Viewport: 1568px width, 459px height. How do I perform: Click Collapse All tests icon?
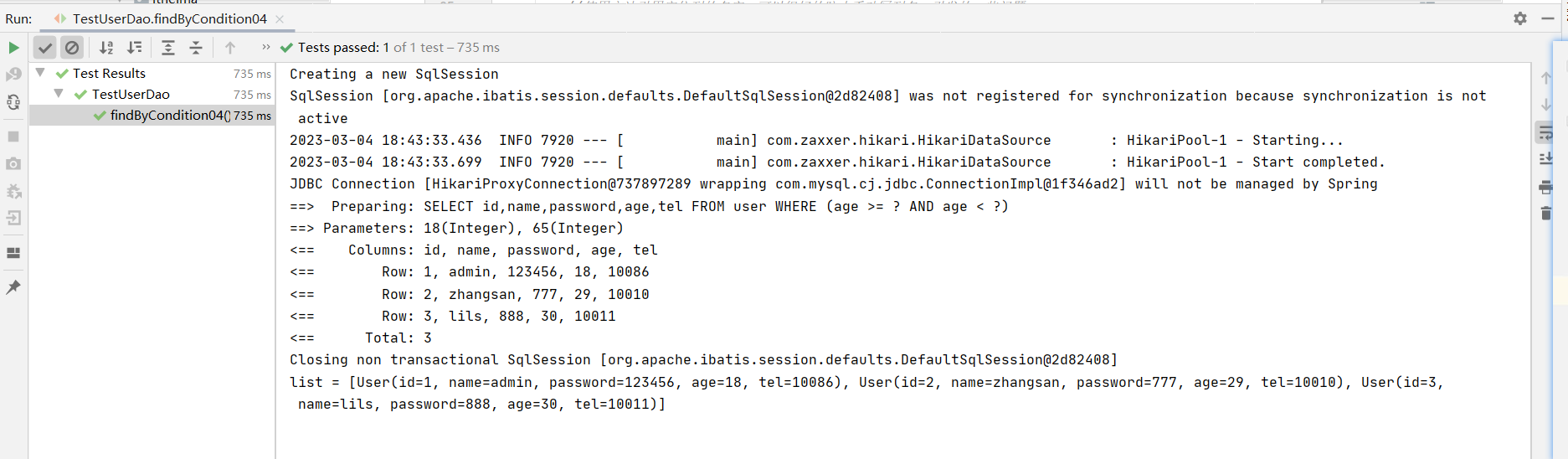[196, 48]
